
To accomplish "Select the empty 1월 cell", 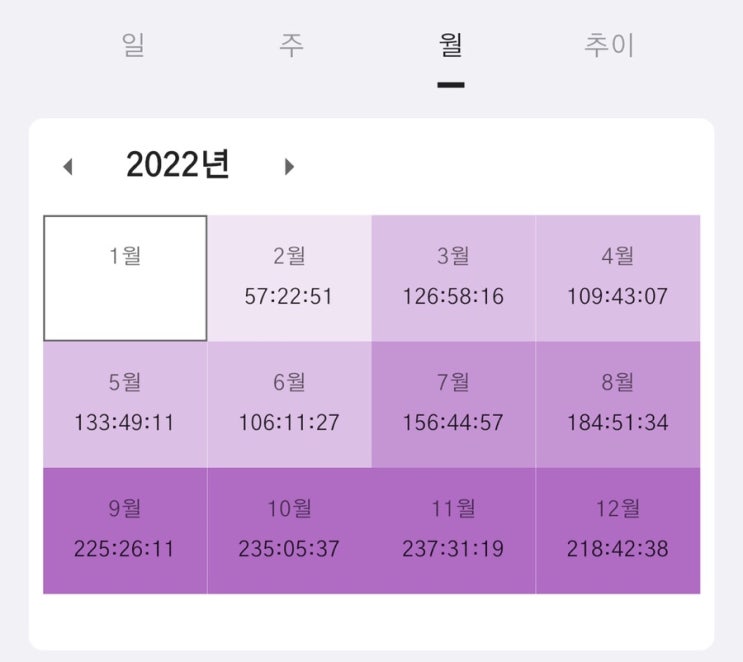I will 125,278.
